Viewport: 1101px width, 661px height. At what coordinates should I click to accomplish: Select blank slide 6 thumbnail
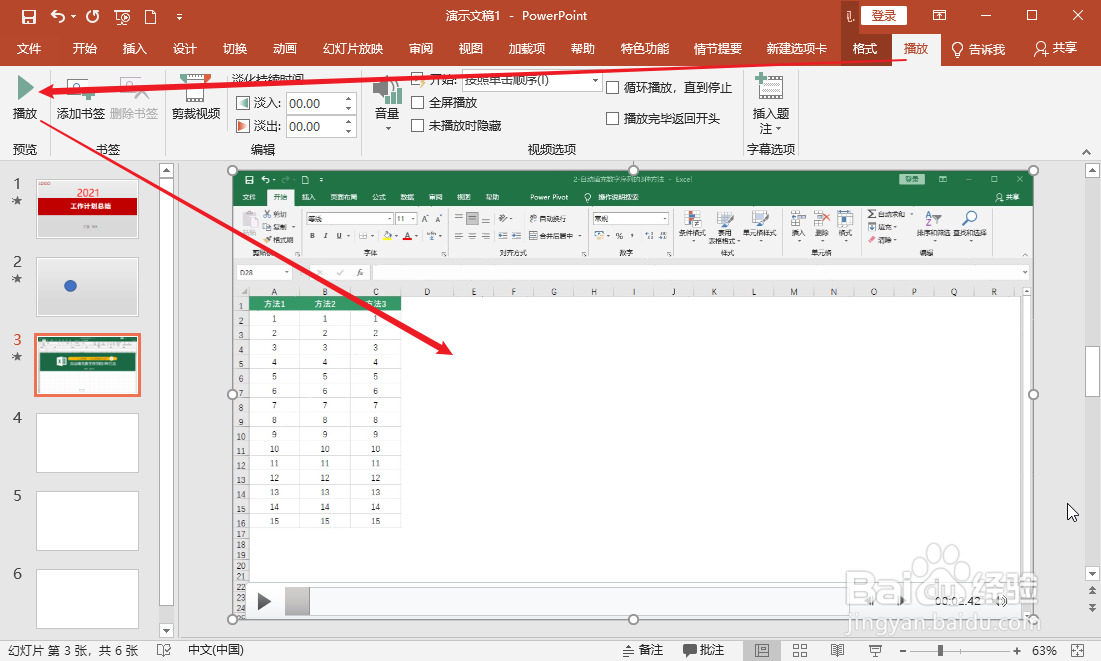tap(87, 598)
